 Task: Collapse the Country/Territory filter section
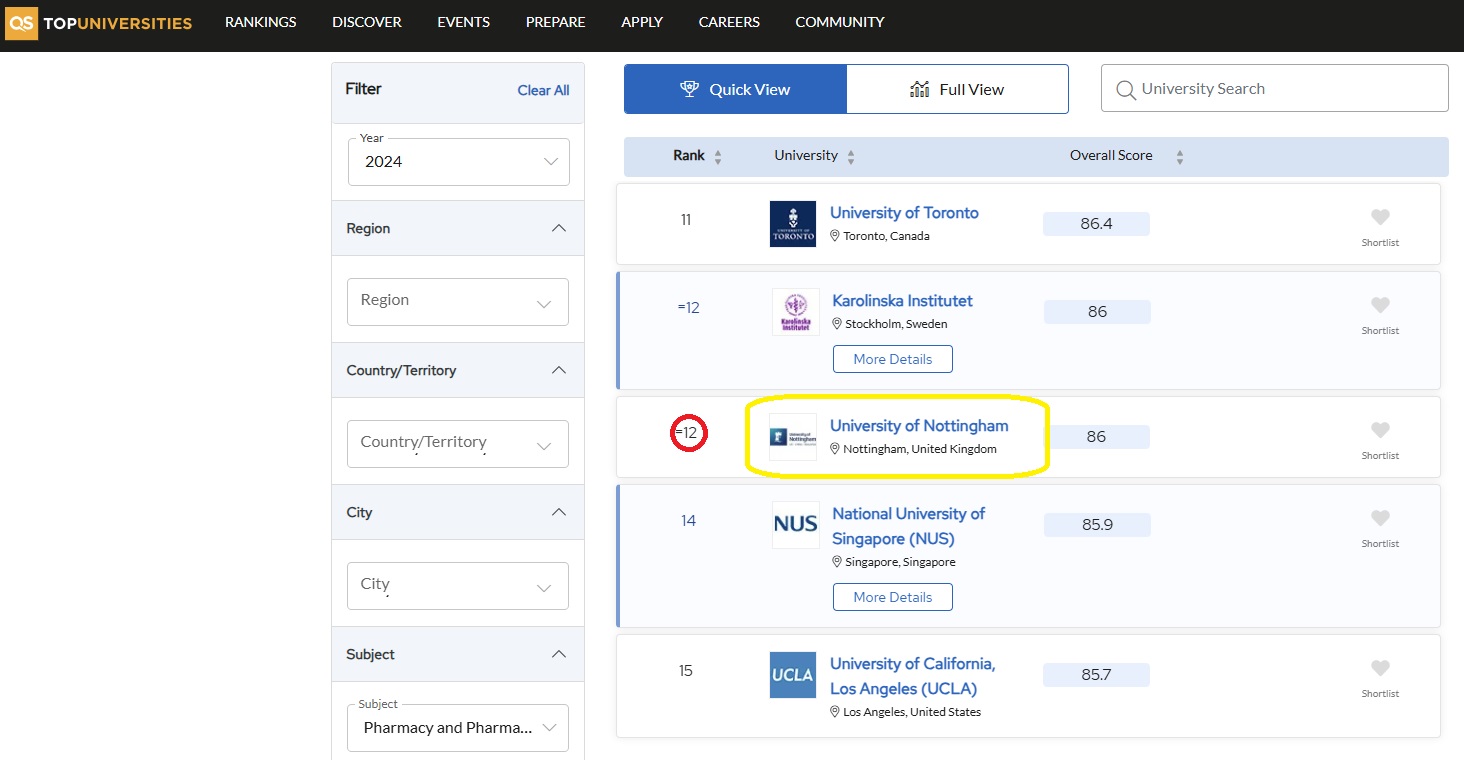(559, 370)
